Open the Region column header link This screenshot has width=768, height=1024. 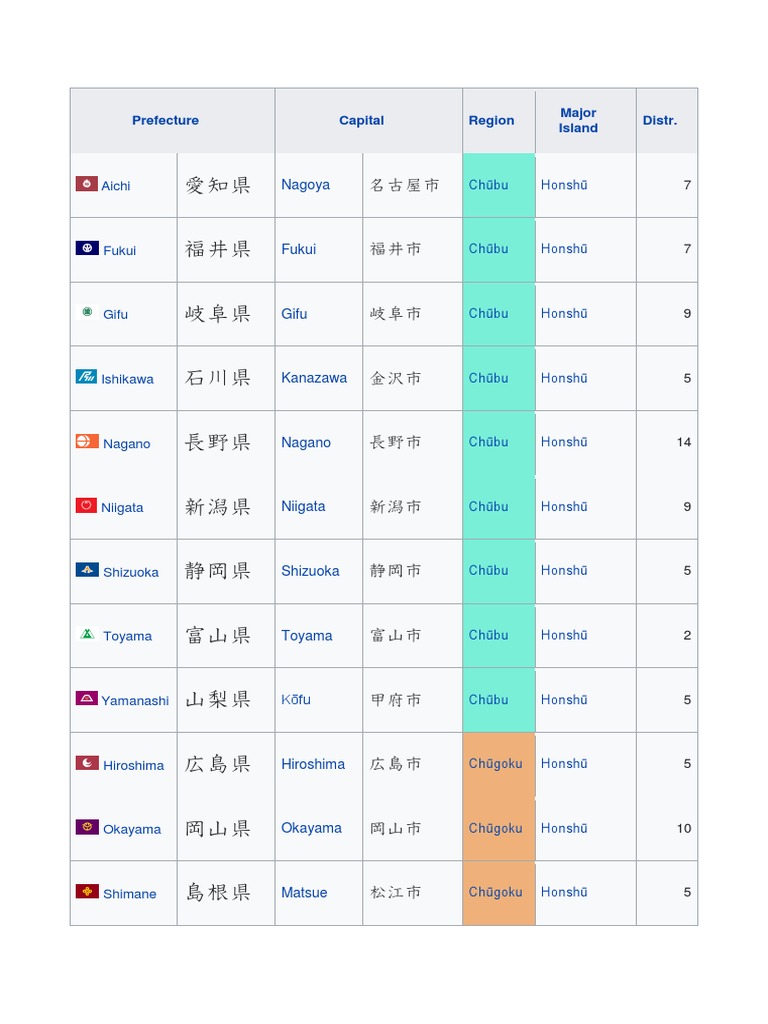pos(491,120)
